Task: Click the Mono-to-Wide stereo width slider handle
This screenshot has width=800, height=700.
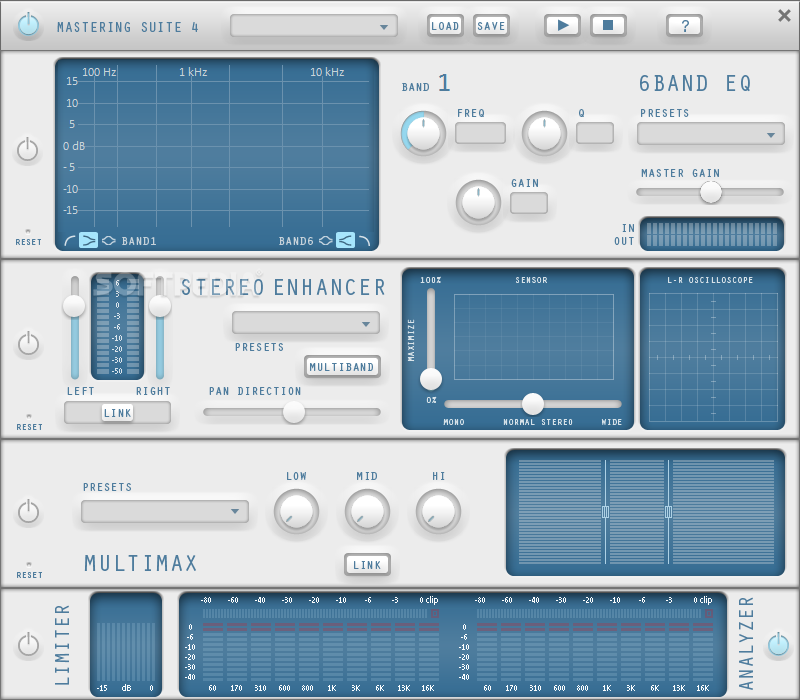Action: [x=533, y=404]
